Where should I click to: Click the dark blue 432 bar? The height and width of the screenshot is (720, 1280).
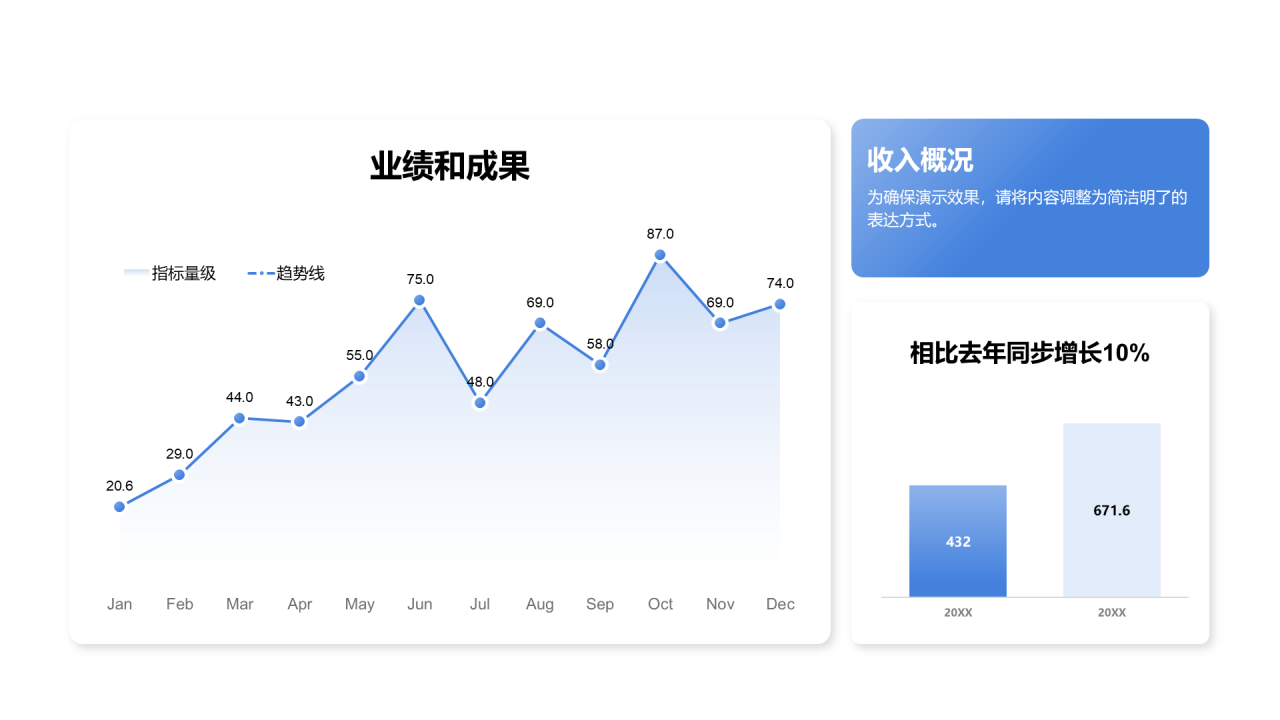[958, 541]
